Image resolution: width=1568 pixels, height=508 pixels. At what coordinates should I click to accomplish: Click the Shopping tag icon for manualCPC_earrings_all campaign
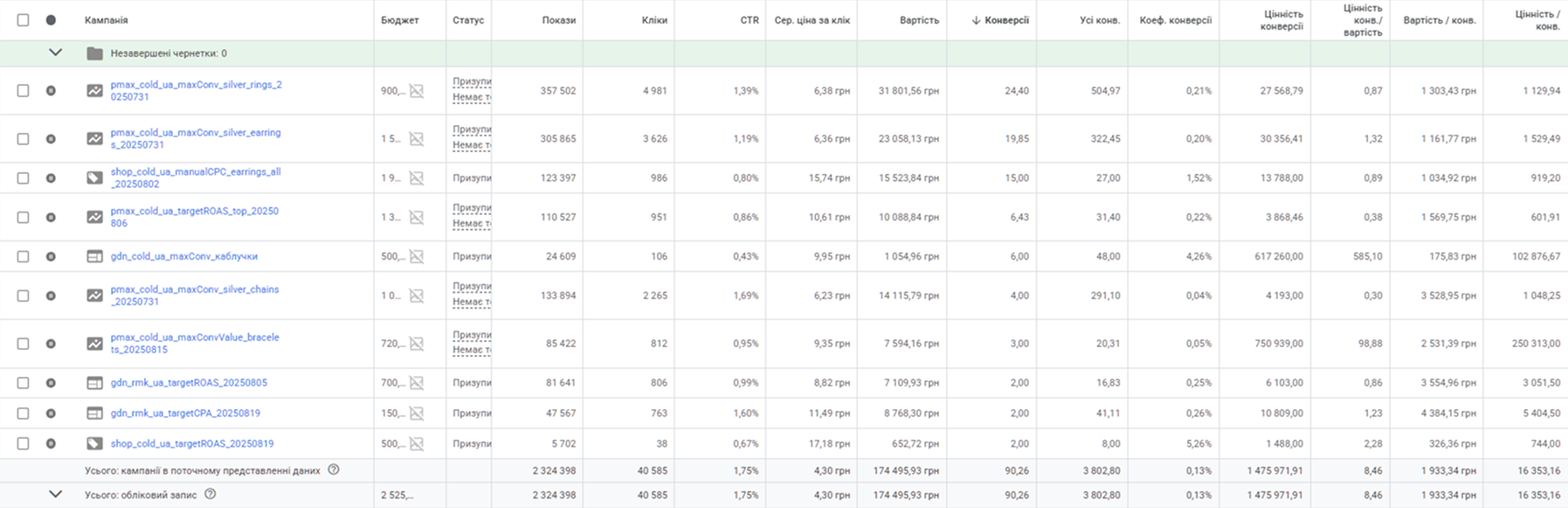click(94, 178)
